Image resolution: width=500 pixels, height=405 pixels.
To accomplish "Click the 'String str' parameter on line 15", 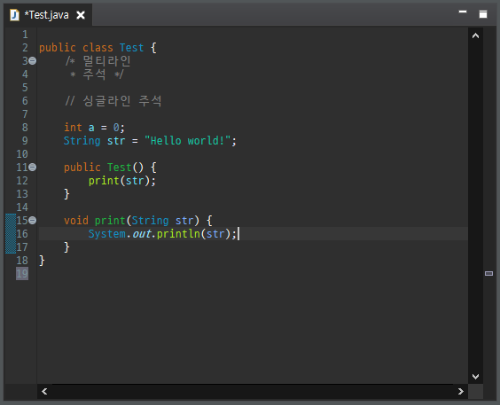I will pos(162,220).
